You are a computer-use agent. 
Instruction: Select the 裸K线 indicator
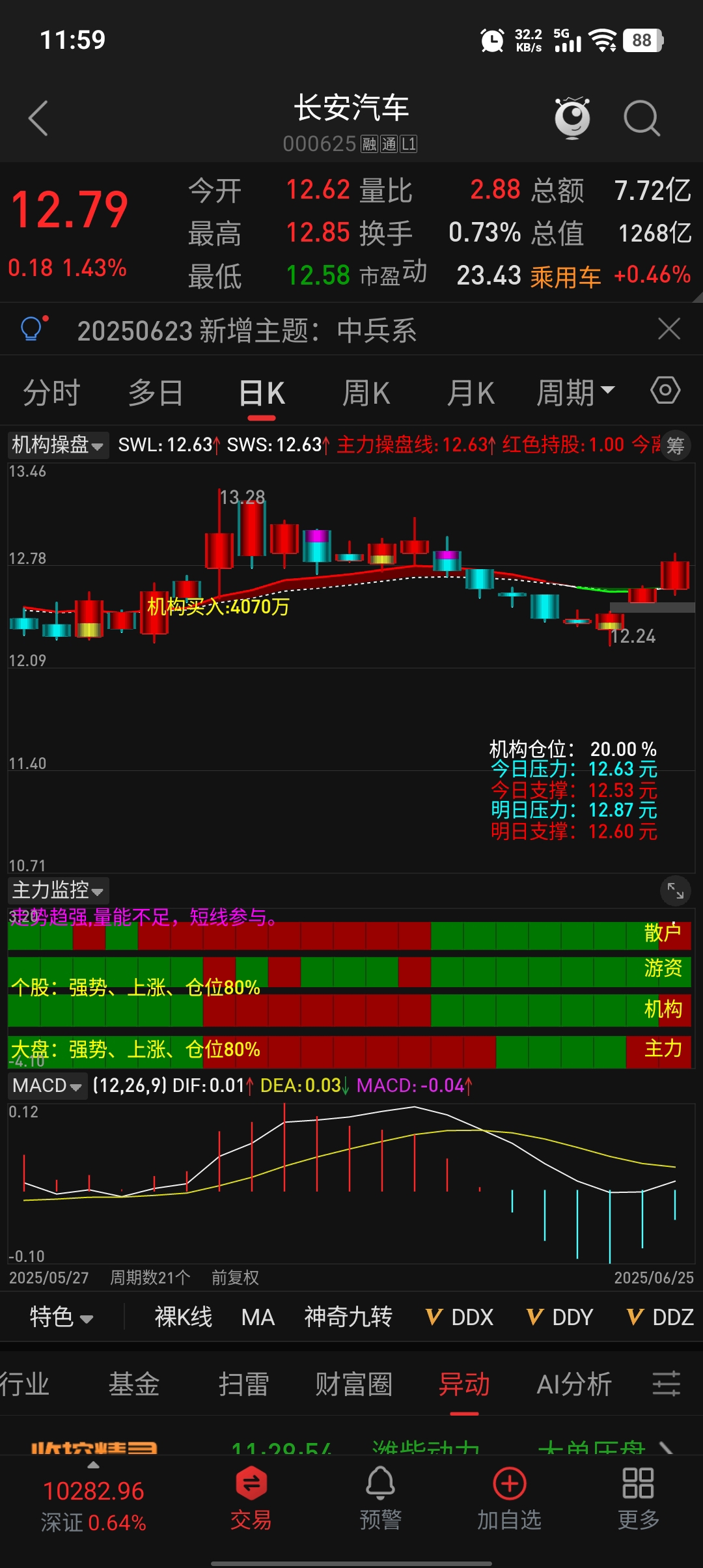click(184, 1317)
